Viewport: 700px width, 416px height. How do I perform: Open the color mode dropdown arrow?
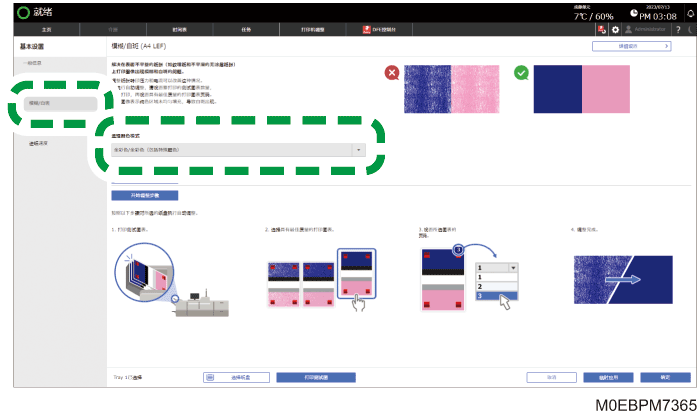point(358,150)
